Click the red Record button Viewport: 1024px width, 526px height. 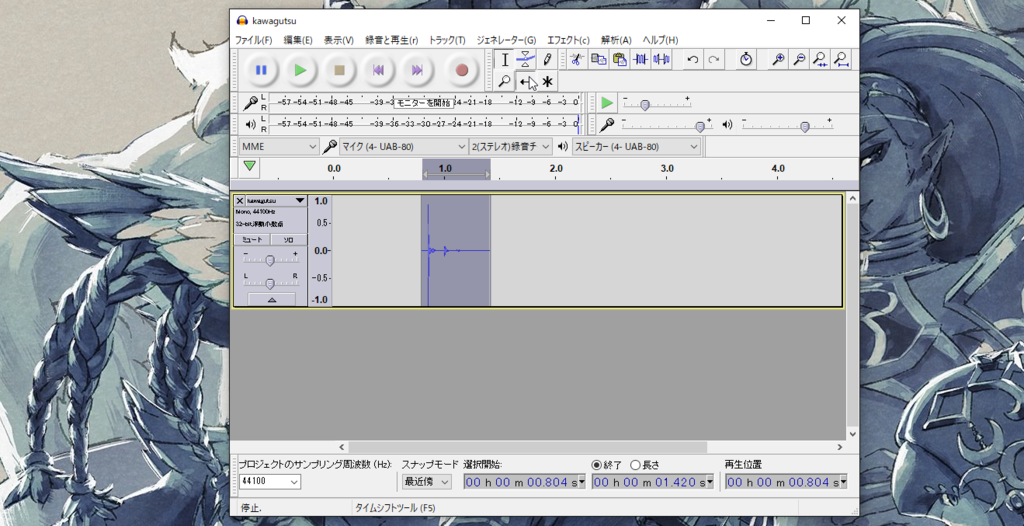click(x=462, y=70)
